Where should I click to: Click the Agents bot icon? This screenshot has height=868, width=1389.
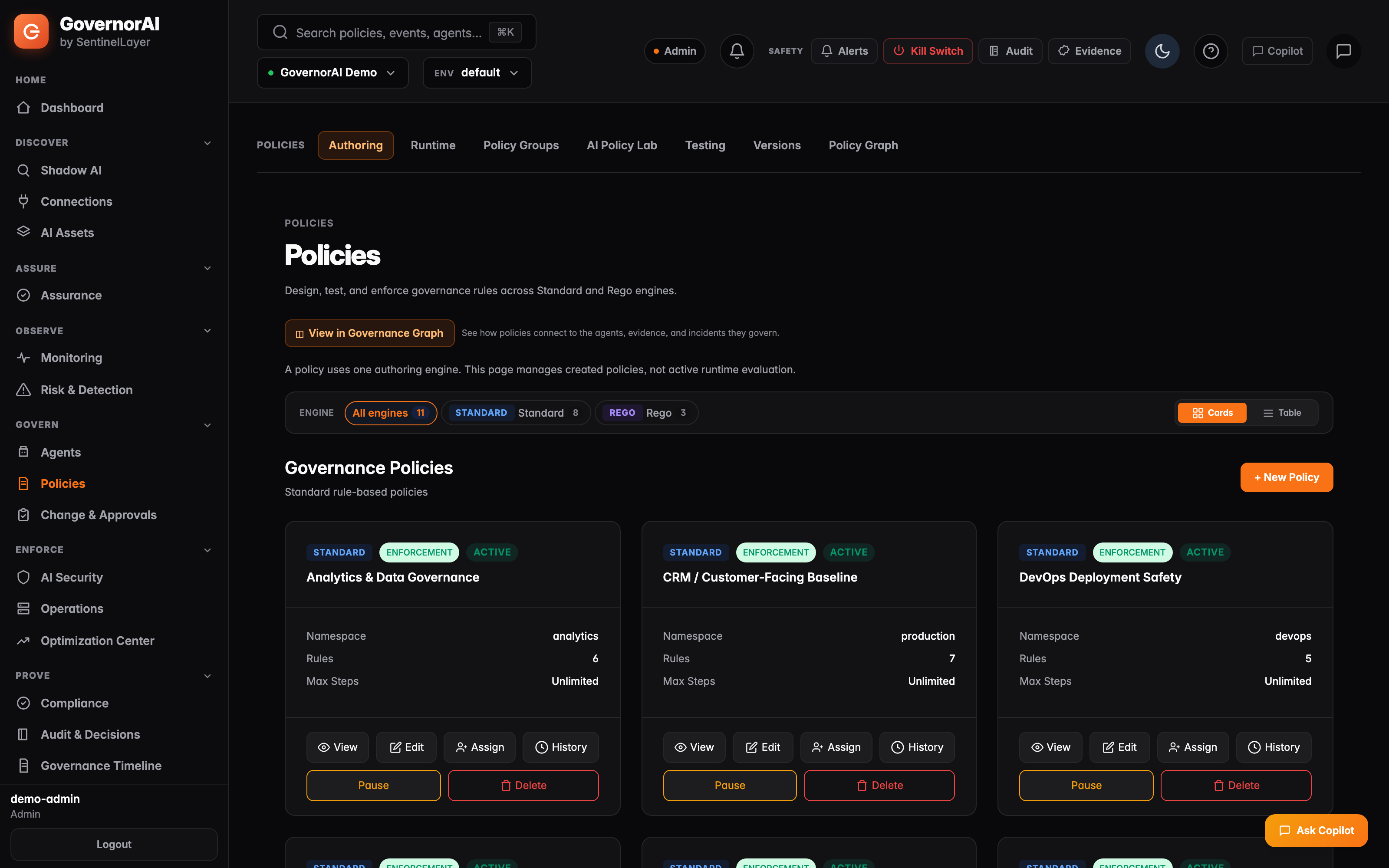coord(23,452)
